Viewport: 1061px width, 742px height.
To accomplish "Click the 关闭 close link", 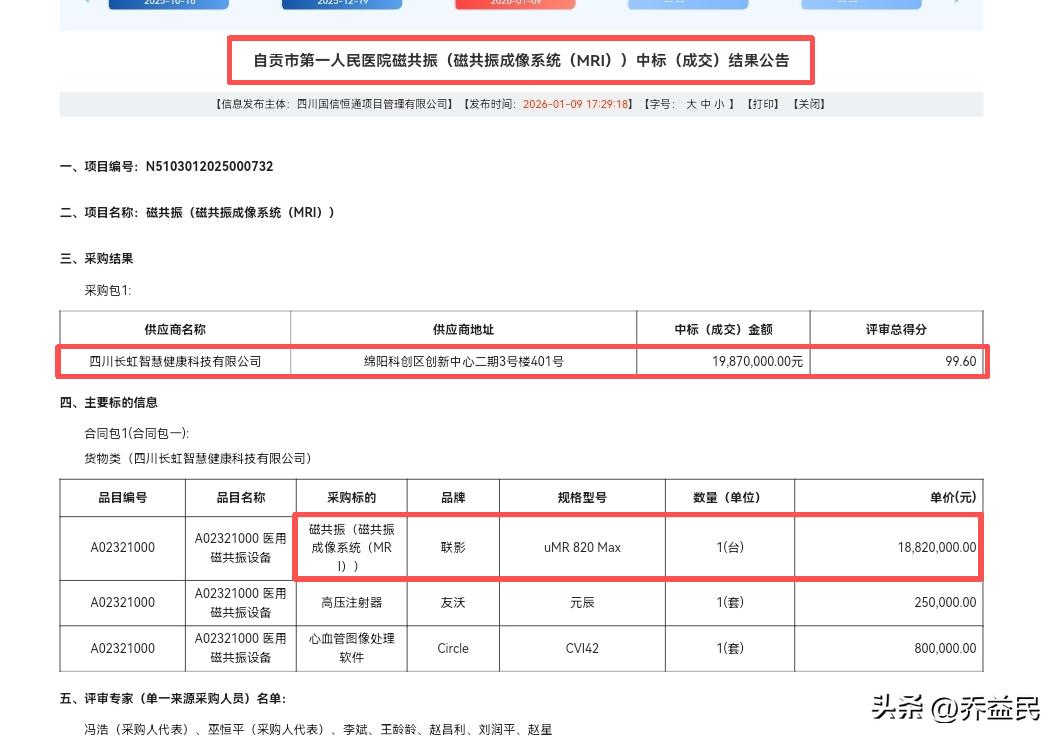I will pyautogui.click(x=809, y=104).
